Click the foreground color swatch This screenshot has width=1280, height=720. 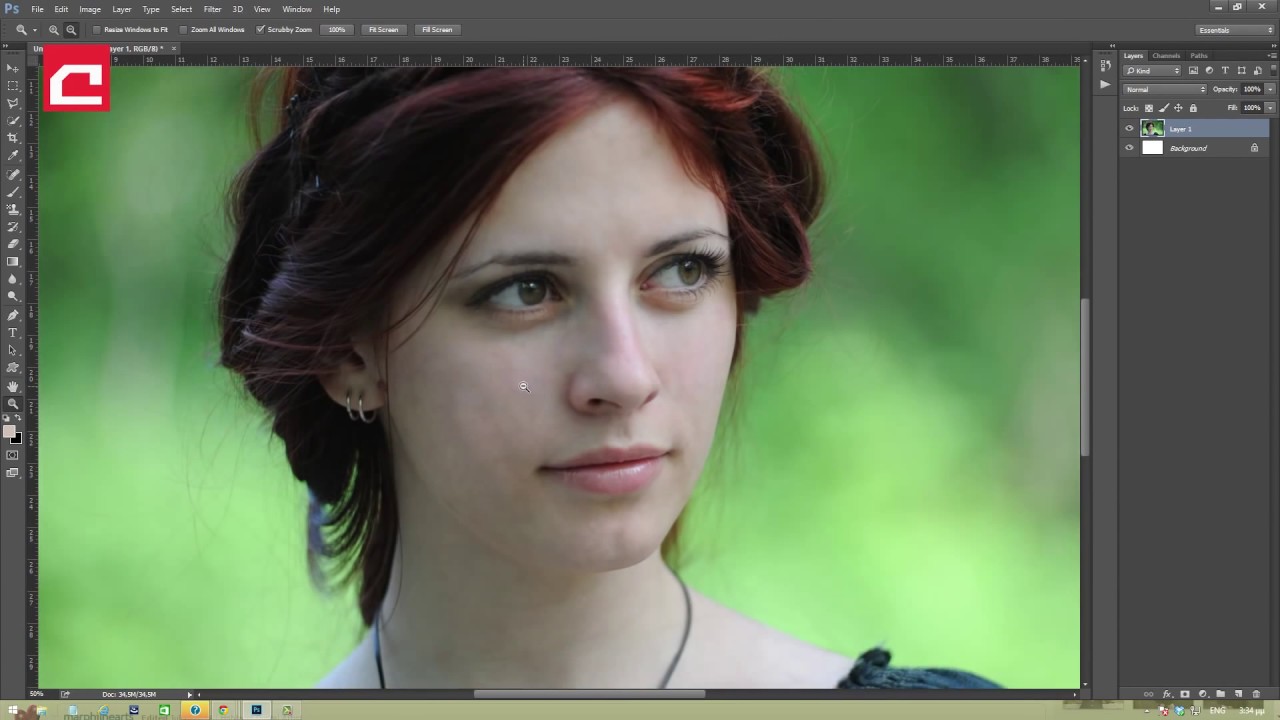9,432
